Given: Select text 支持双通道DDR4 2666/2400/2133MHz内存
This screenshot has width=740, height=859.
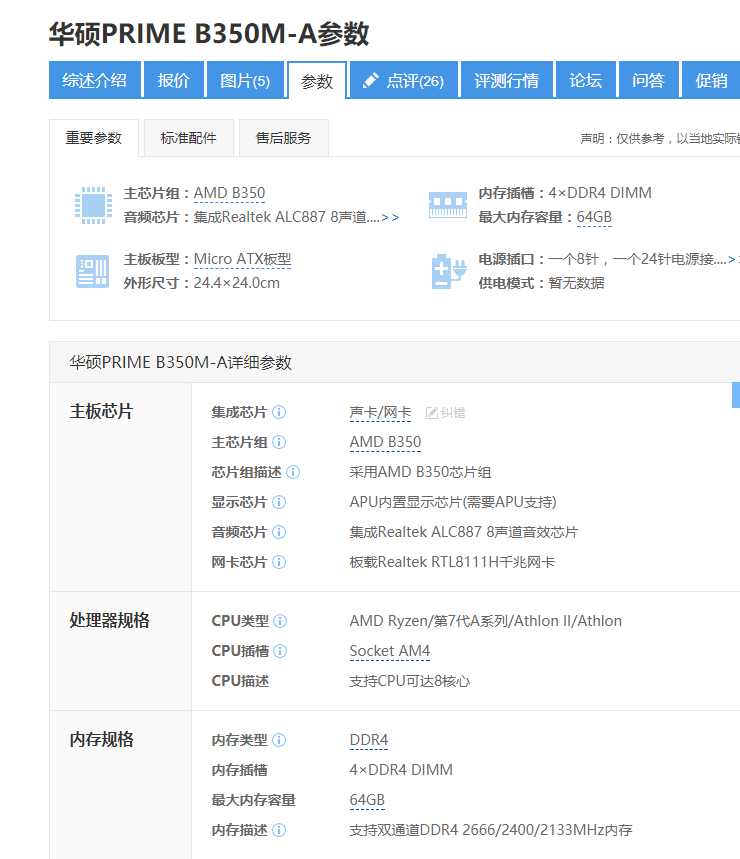Looking at the screenshot, I should pos(491,830).
